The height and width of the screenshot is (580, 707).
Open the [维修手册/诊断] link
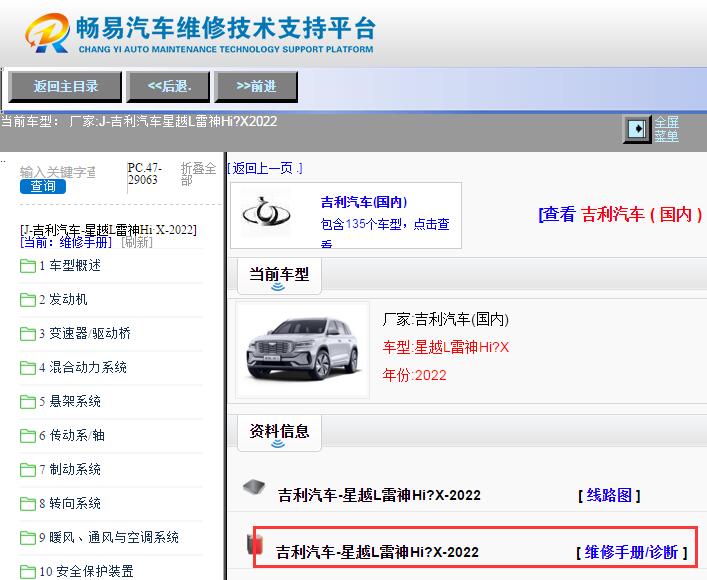tap(632, 552)
